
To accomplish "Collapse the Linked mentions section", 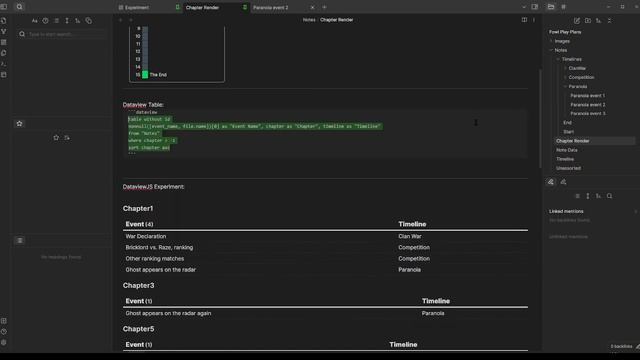I will click(x=566, y=211).
